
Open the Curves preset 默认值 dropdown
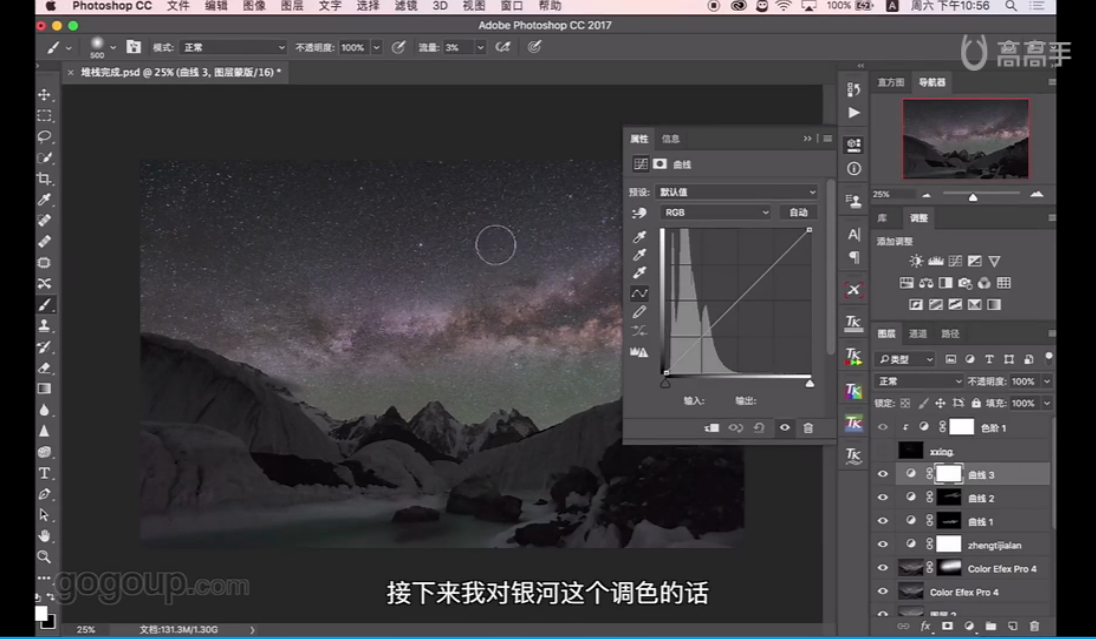coord(737,192)
